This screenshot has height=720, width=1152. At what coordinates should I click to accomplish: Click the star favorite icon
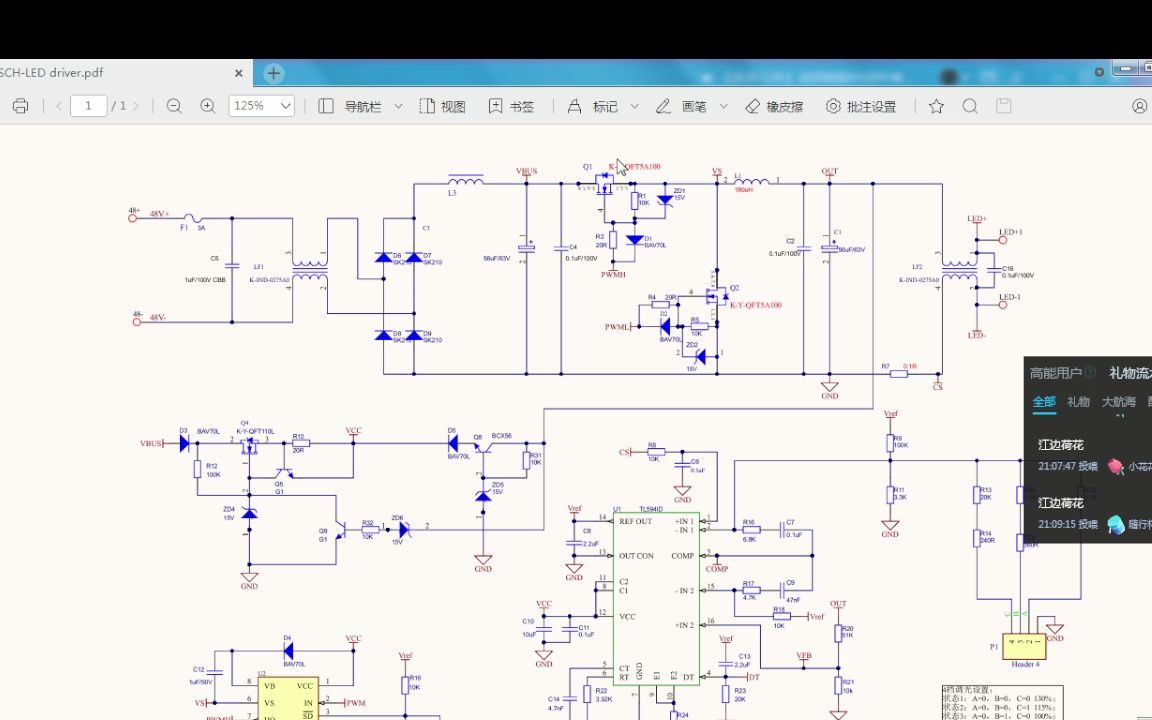tap(936, 107)
